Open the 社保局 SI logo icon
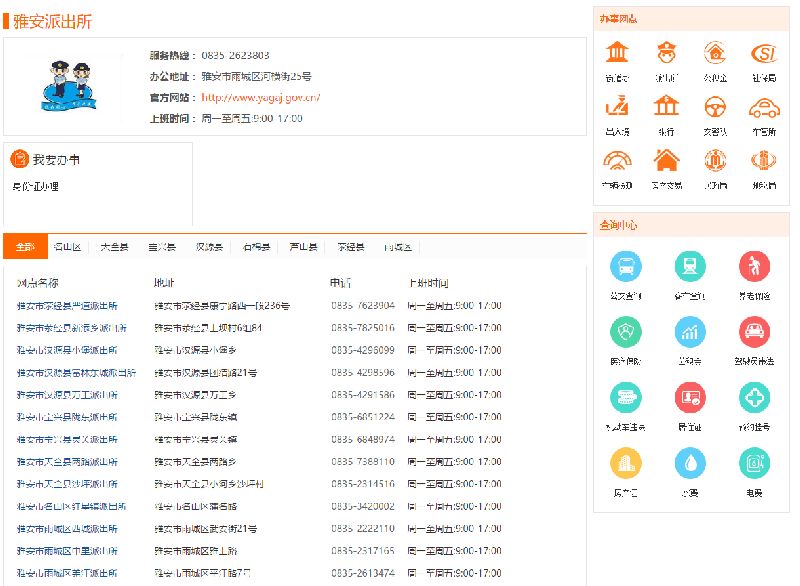 pyautogui.click(x=764, y=53)
